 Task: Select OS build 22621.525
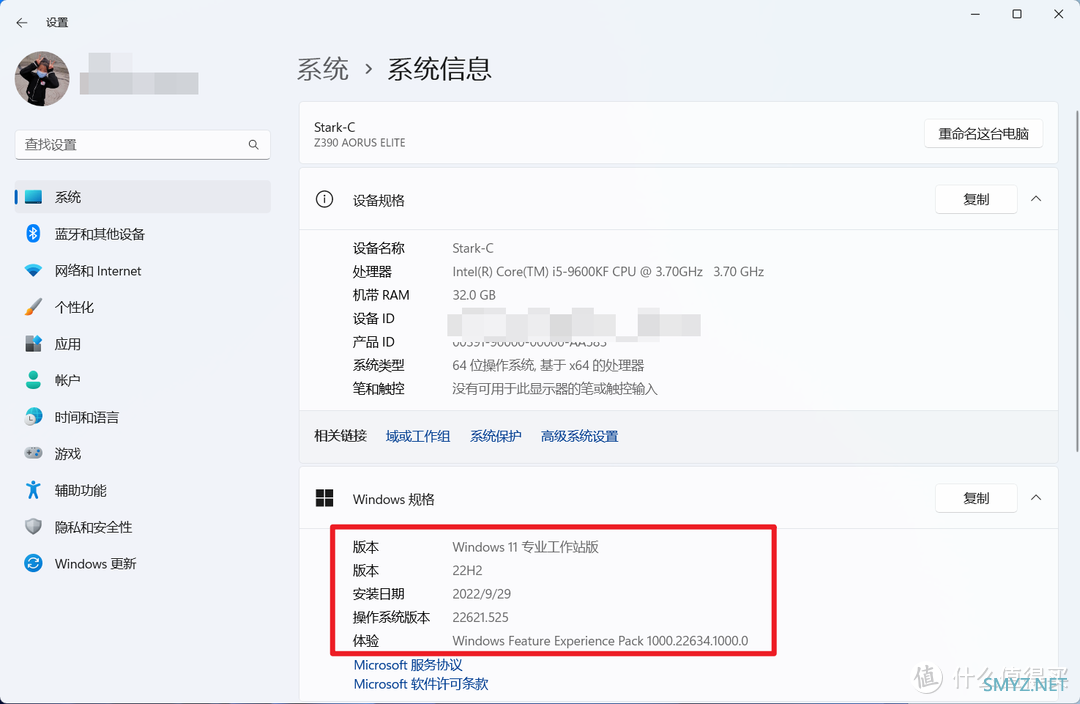(x=480, y=618)
